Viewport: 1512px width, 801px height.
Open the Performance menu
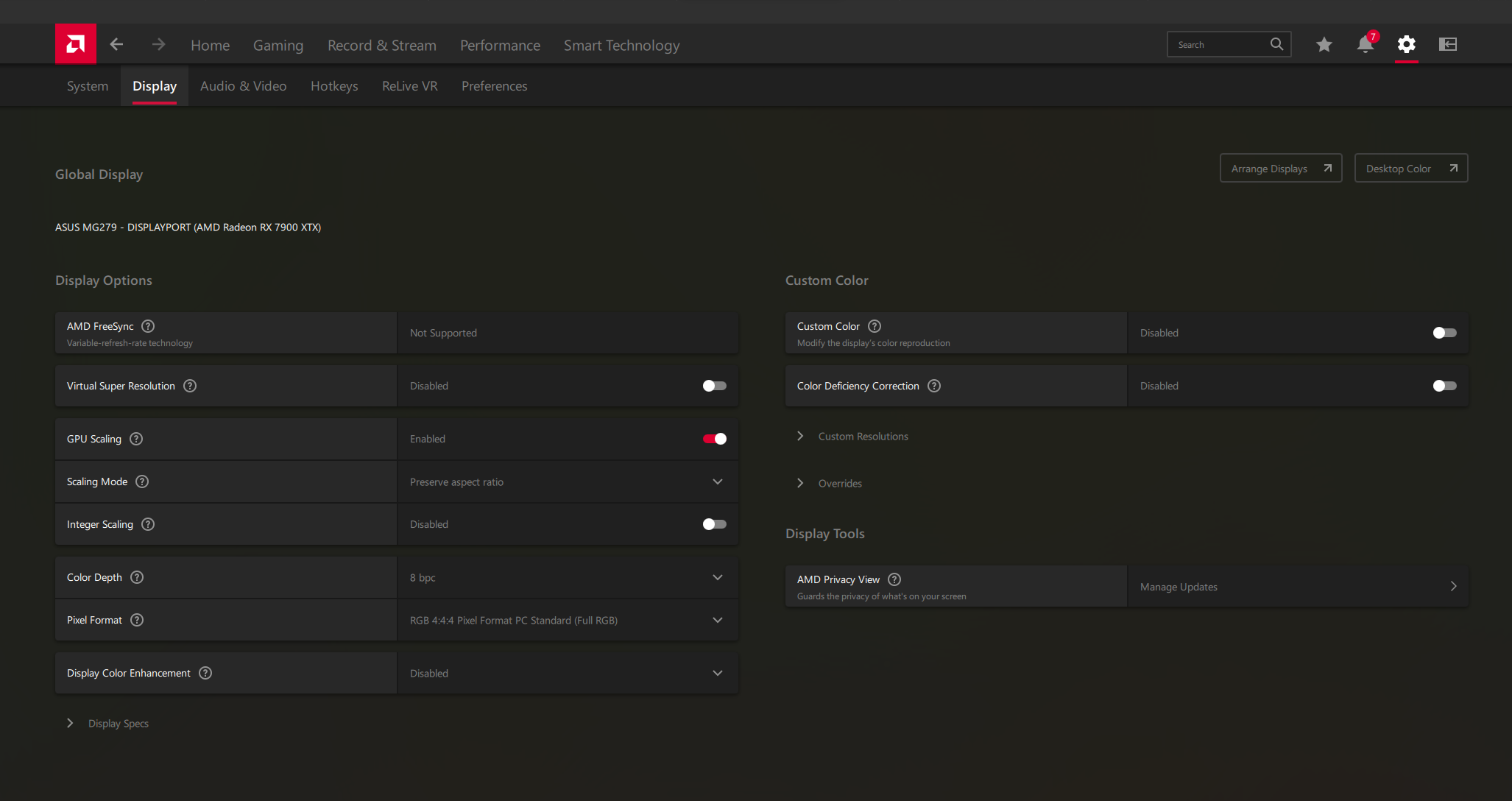pos(500,46)
